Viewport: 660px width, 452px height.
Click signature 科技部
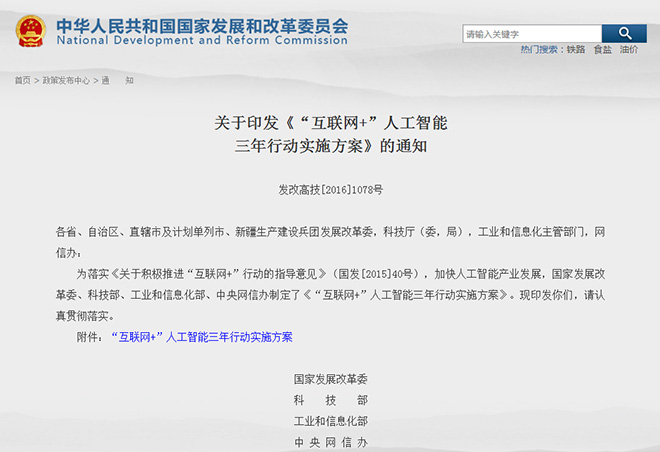[330, 400]
